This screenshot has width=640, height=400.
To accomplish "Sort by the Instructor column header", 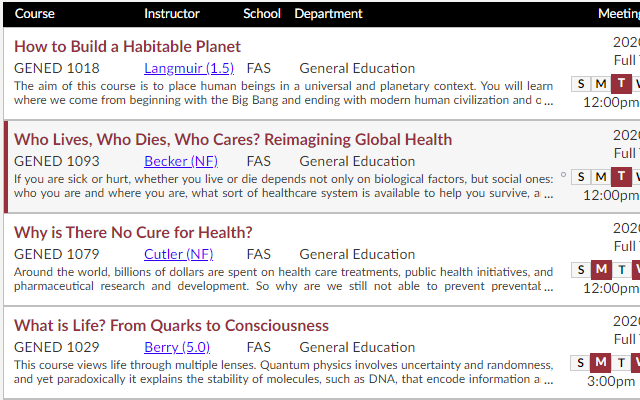I will [x=172, y=13].
